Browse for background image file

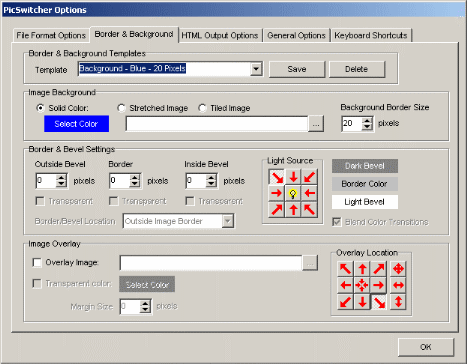316,124
